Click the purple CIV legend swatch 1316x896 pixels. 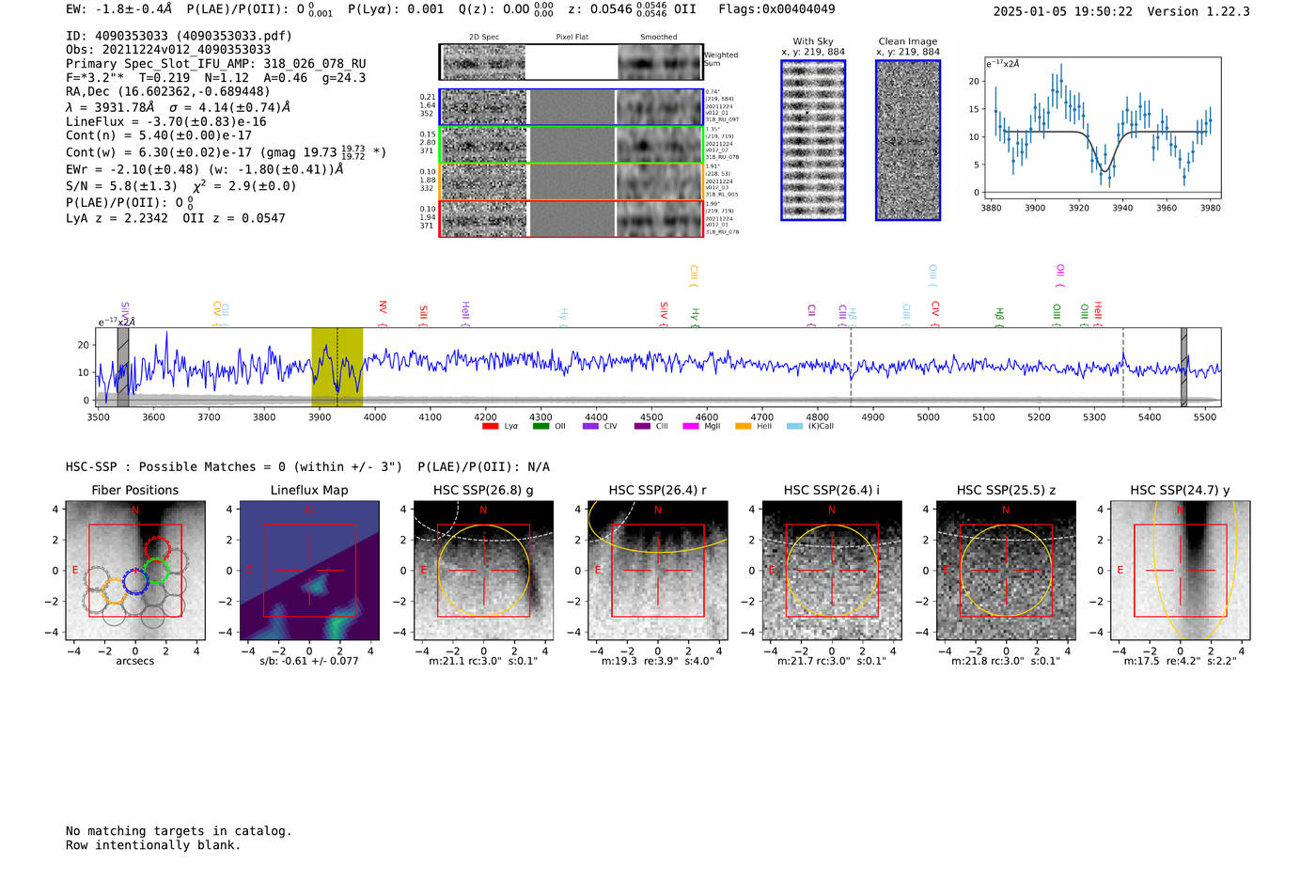click(x=590, y=426)
